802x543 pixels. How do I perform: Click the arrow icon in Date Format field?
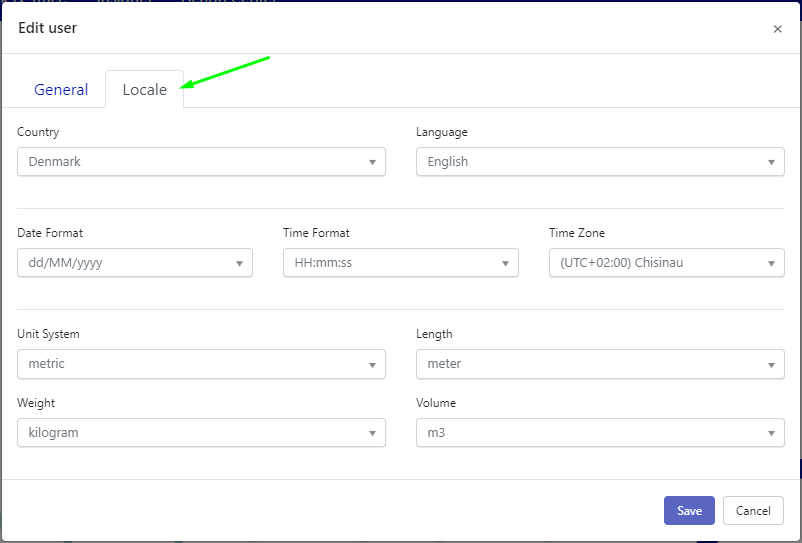(239, 264)
